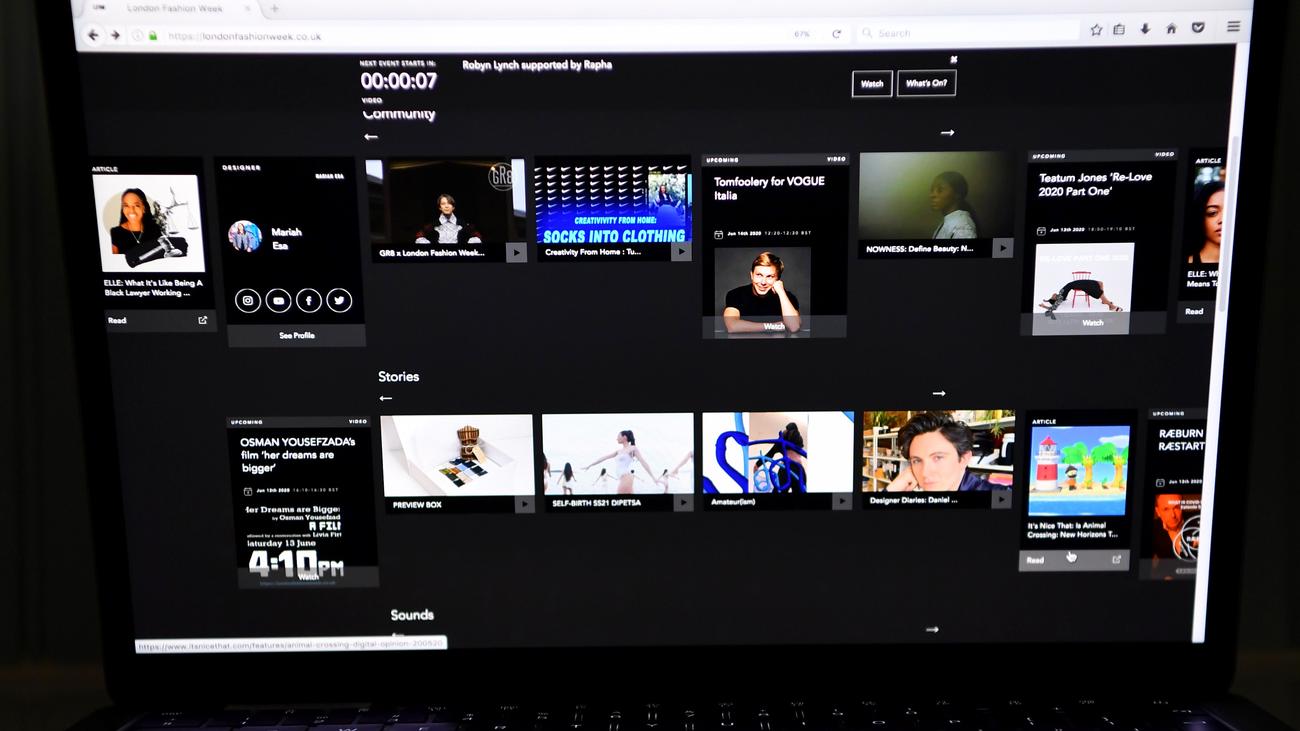Open the Firefox downloads arrow icon

tap(1145, 29)
